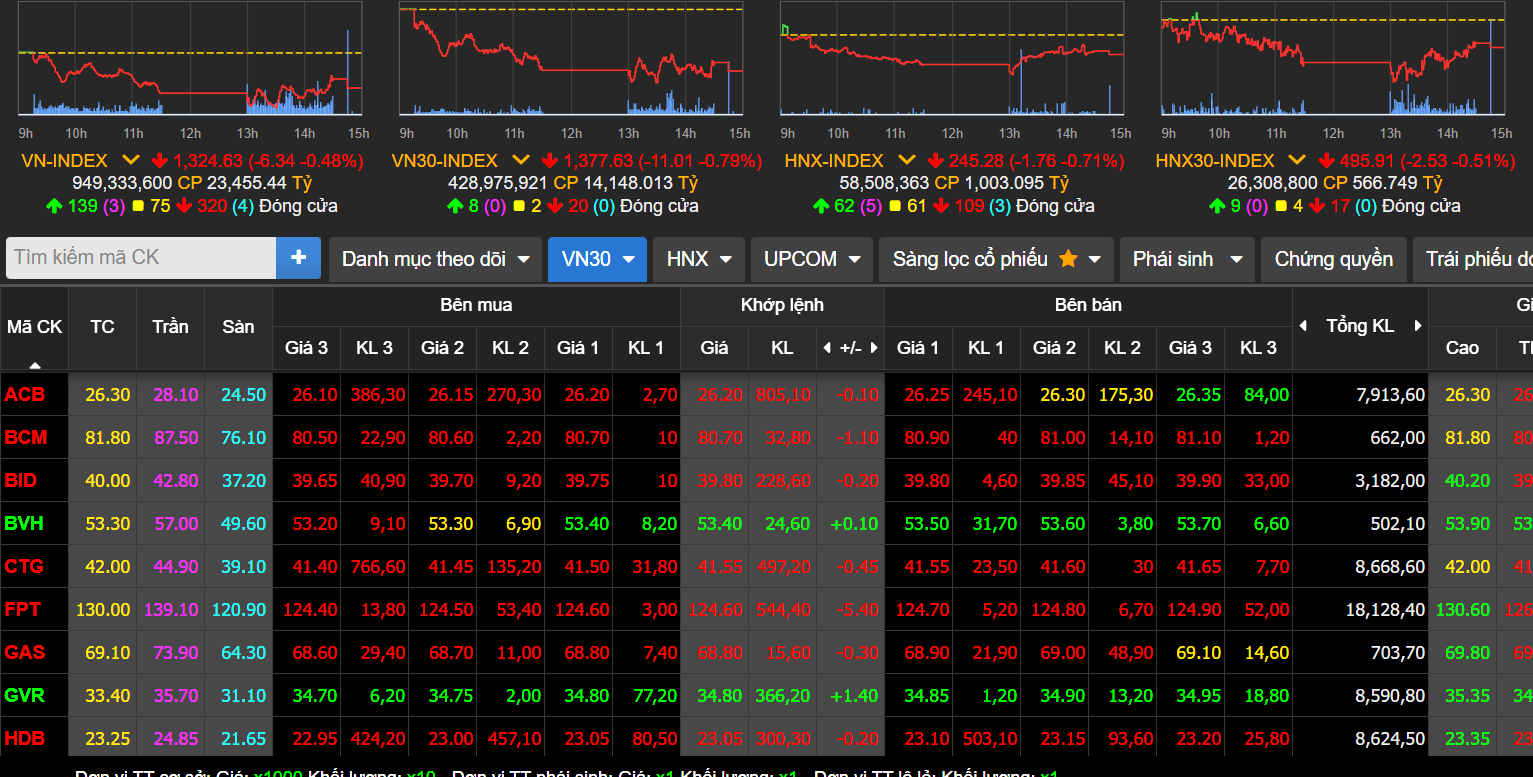The image size is (1533, 777).
Task: Open the HNX market dropdown
Action: pos(699,259)
